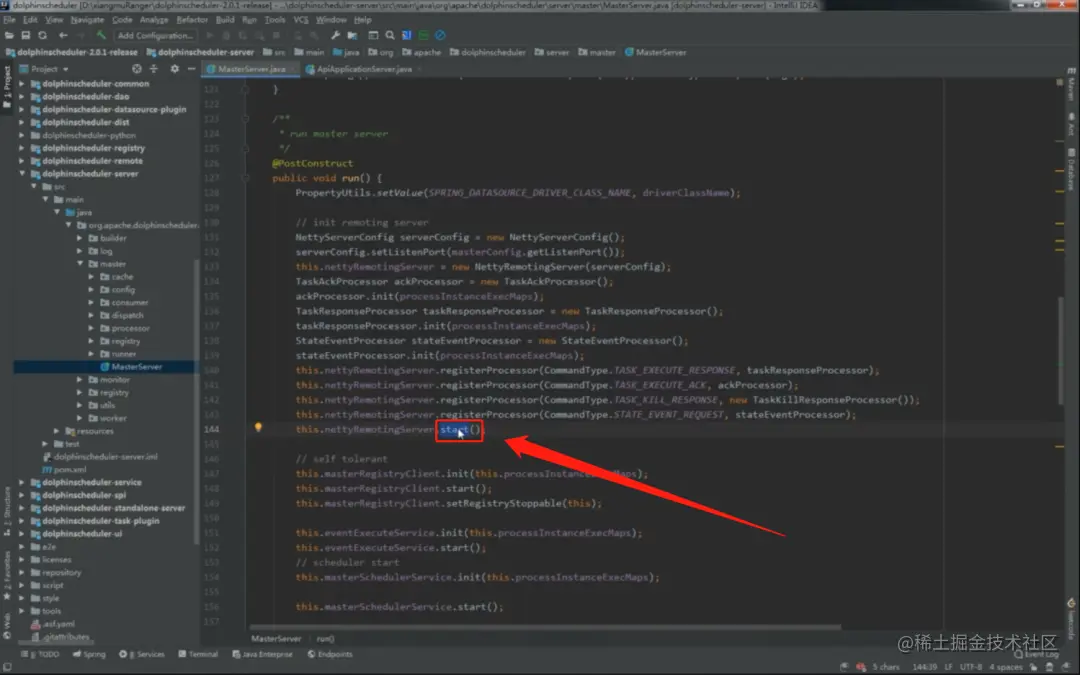
Task: Click dolphinscheduler-server breadcrumb
Action: coord(200,52)
